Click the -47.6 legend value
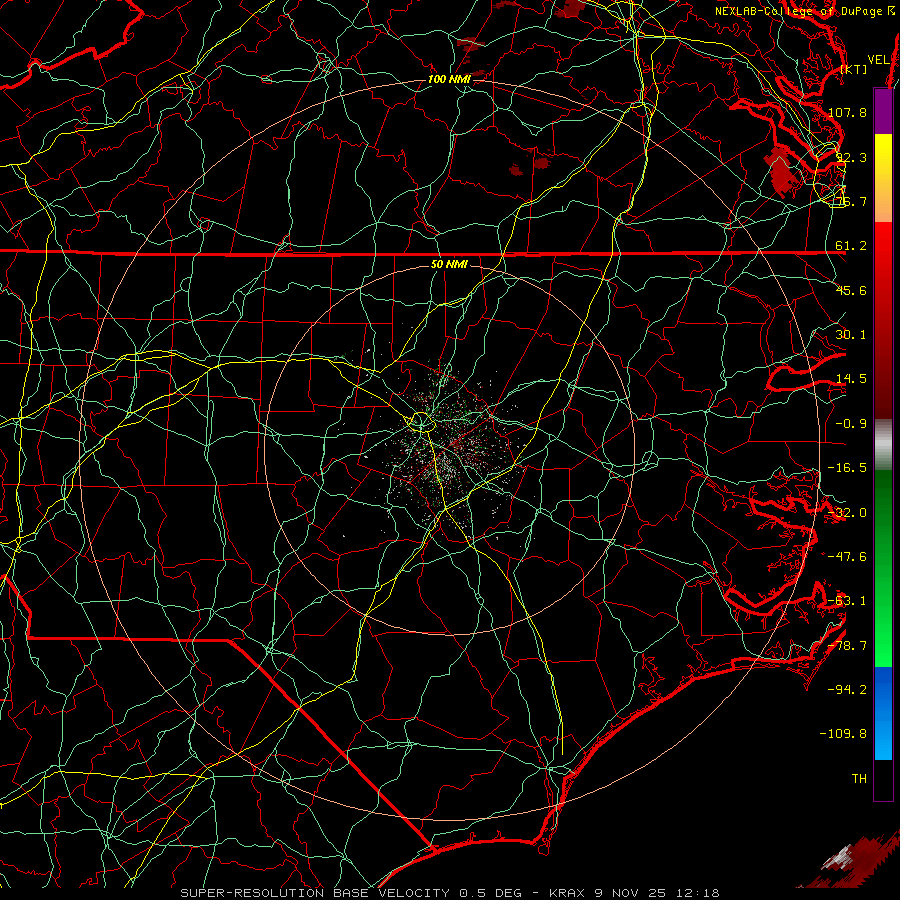The image size is (900, 900). 847,557
